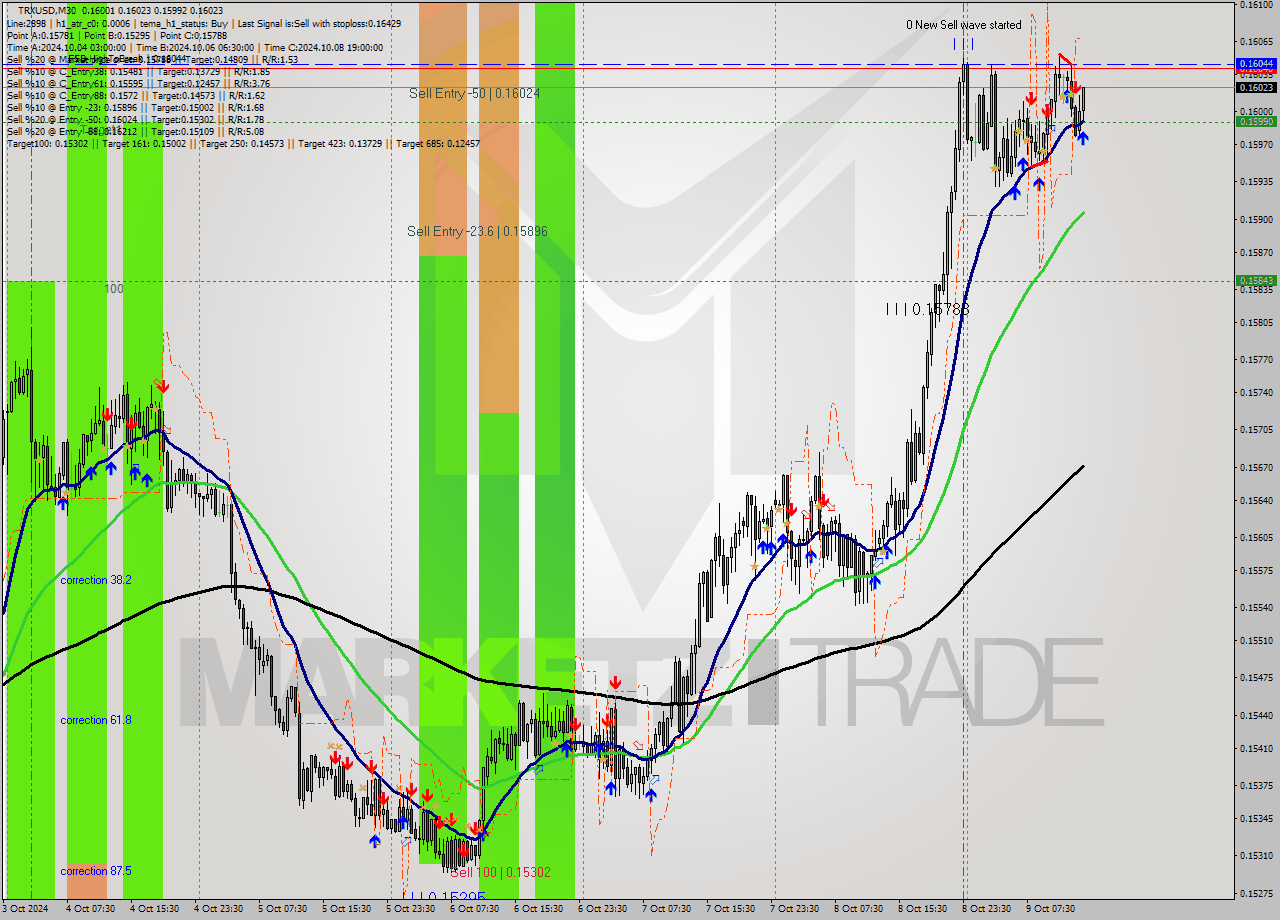
Task: Click the '7 Oct 23:30' time axis label
Action: tap(794, 909)
